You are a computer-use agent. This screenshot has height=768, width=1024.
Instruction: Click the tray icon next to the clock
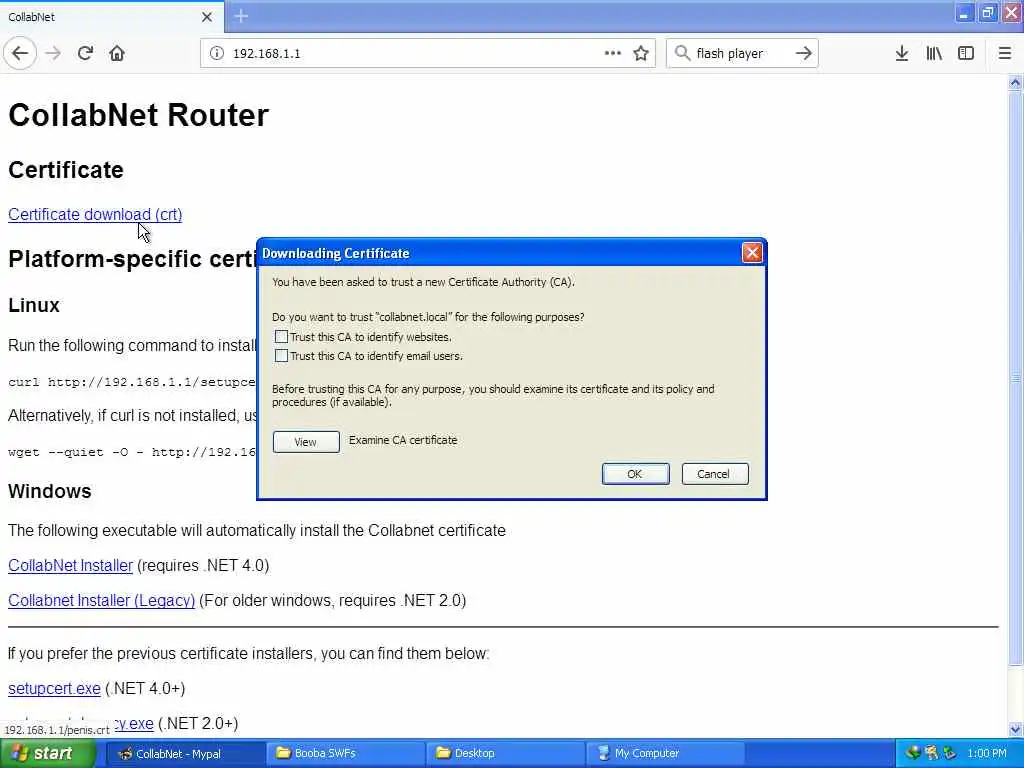tap(949, 753)
